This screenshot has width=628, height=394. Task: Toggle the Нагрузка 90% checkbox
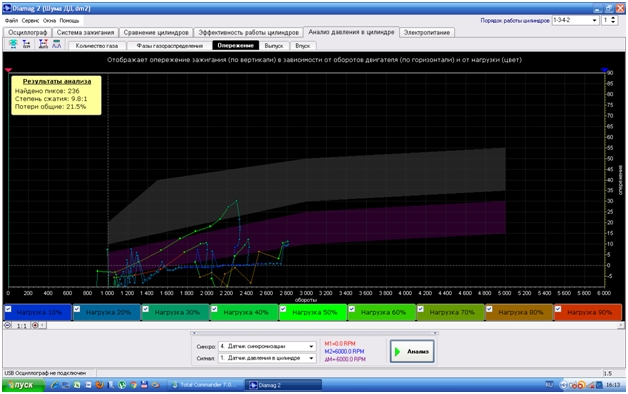pyautogui.click(x=558, y=309)
